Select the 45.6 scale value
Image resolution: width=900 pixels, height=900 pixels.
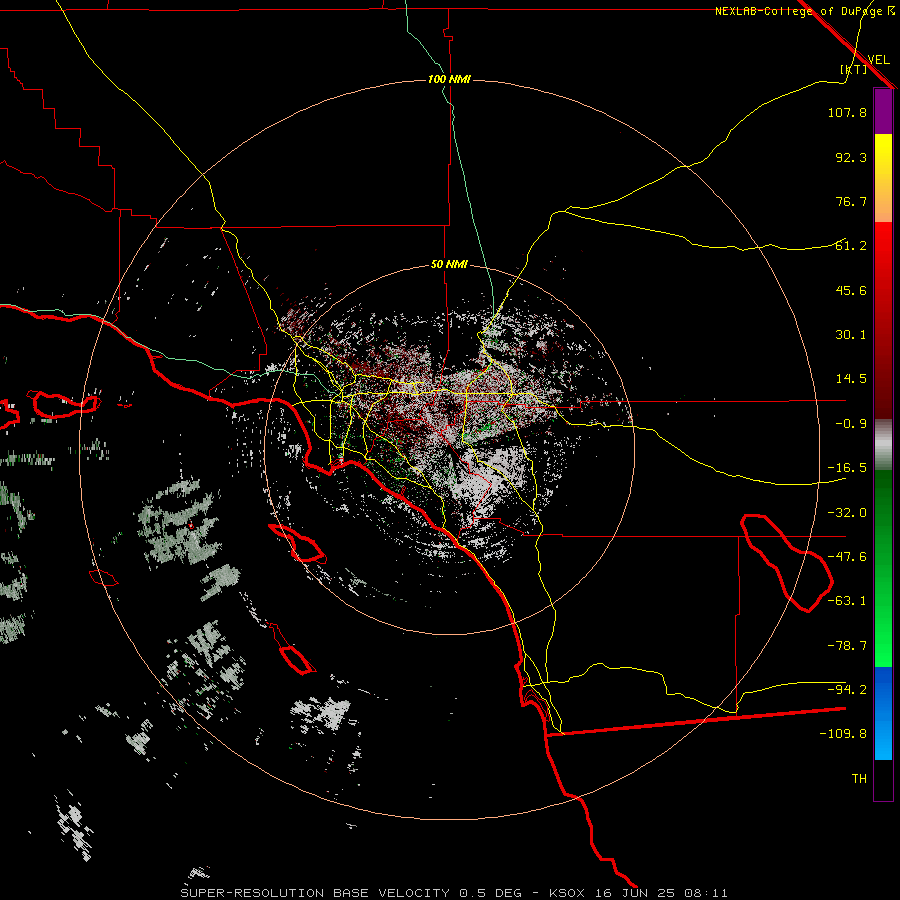coord(851,290)
